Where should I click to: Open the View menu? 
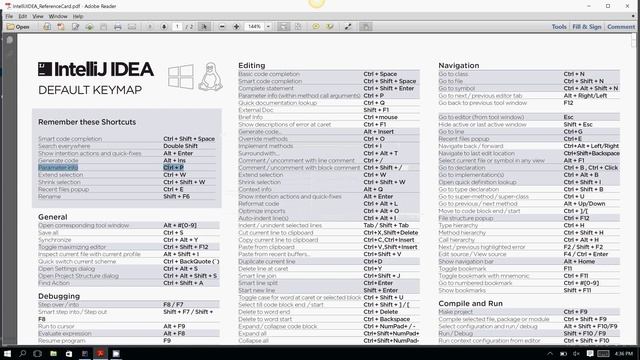[38, 16]
